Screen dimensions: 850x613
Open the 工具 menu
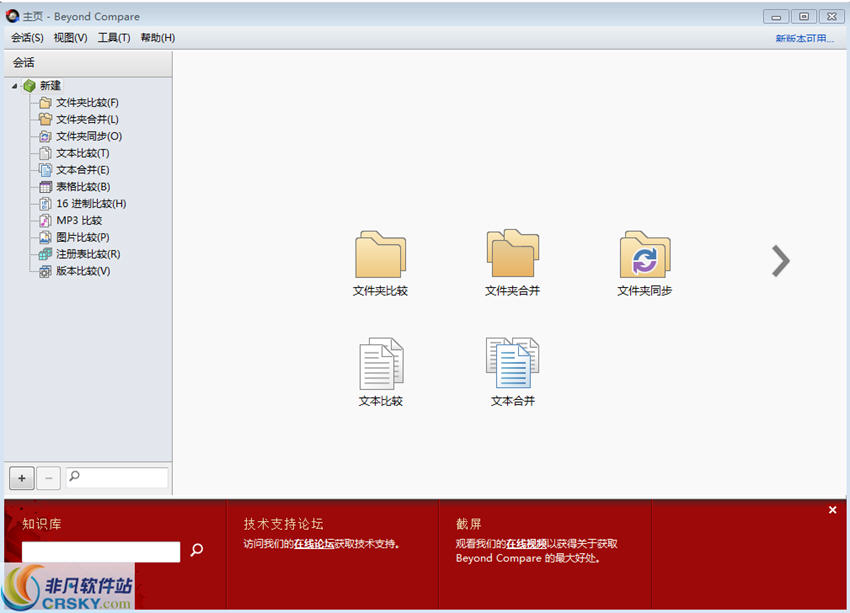[x=112, y=37]
